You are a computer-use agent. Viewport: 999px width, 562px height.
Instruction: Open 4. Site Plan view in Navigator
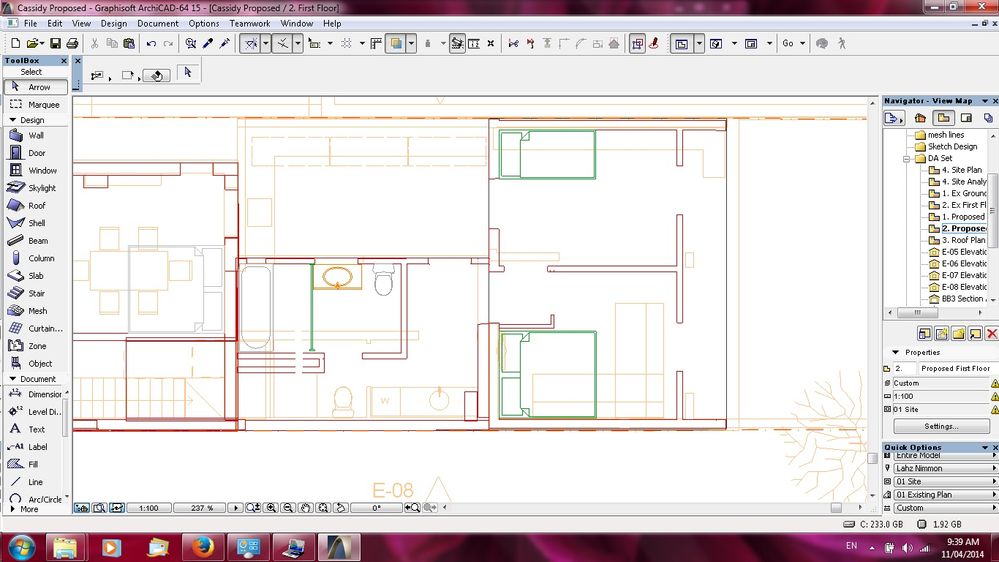pyautogui.click(x=961, y=170)
